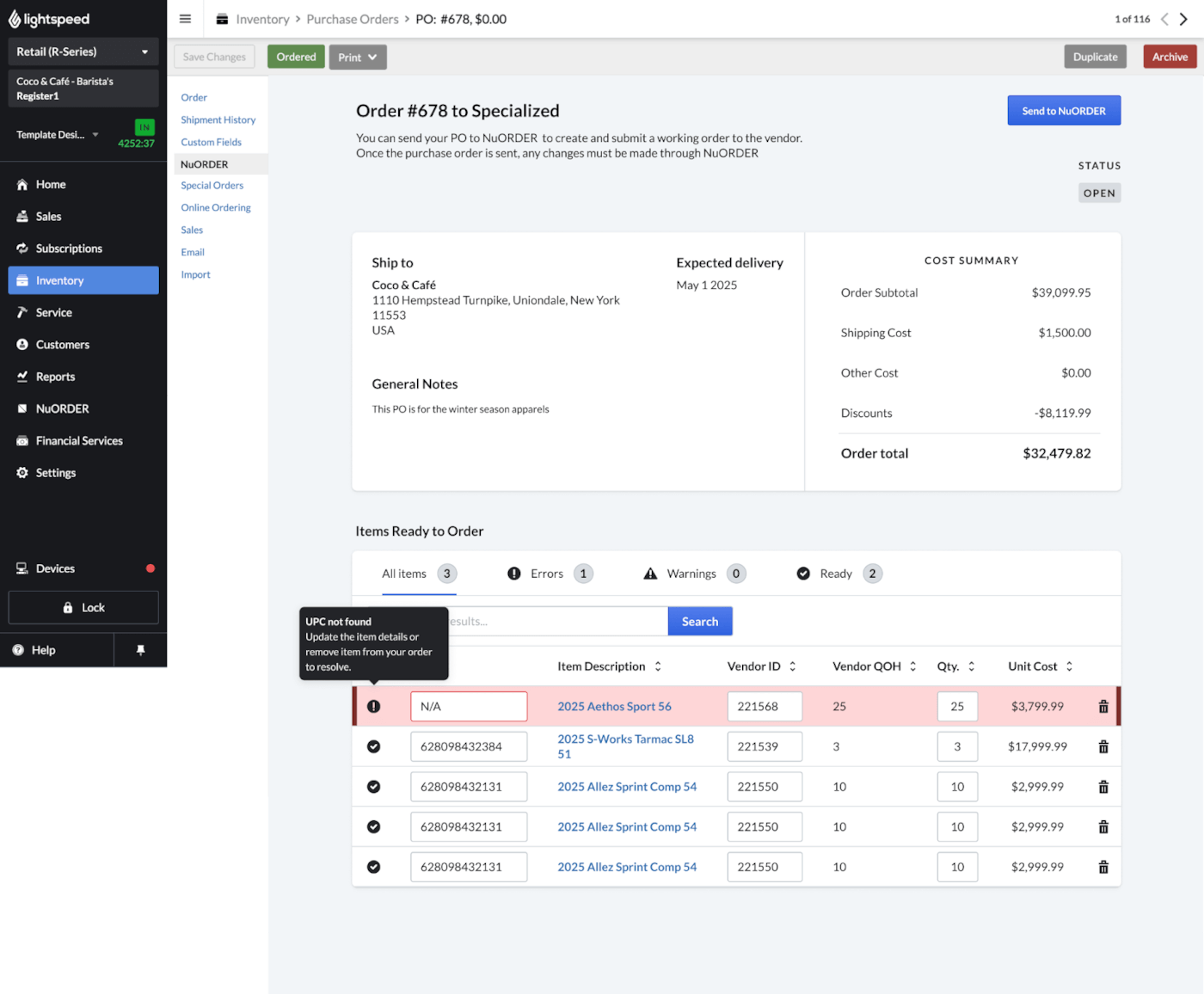This screenshot has width=1204, height=994.
Task: Open Financial Services in the sidebar
Action: pyautogui.click(x=83, y=440)
